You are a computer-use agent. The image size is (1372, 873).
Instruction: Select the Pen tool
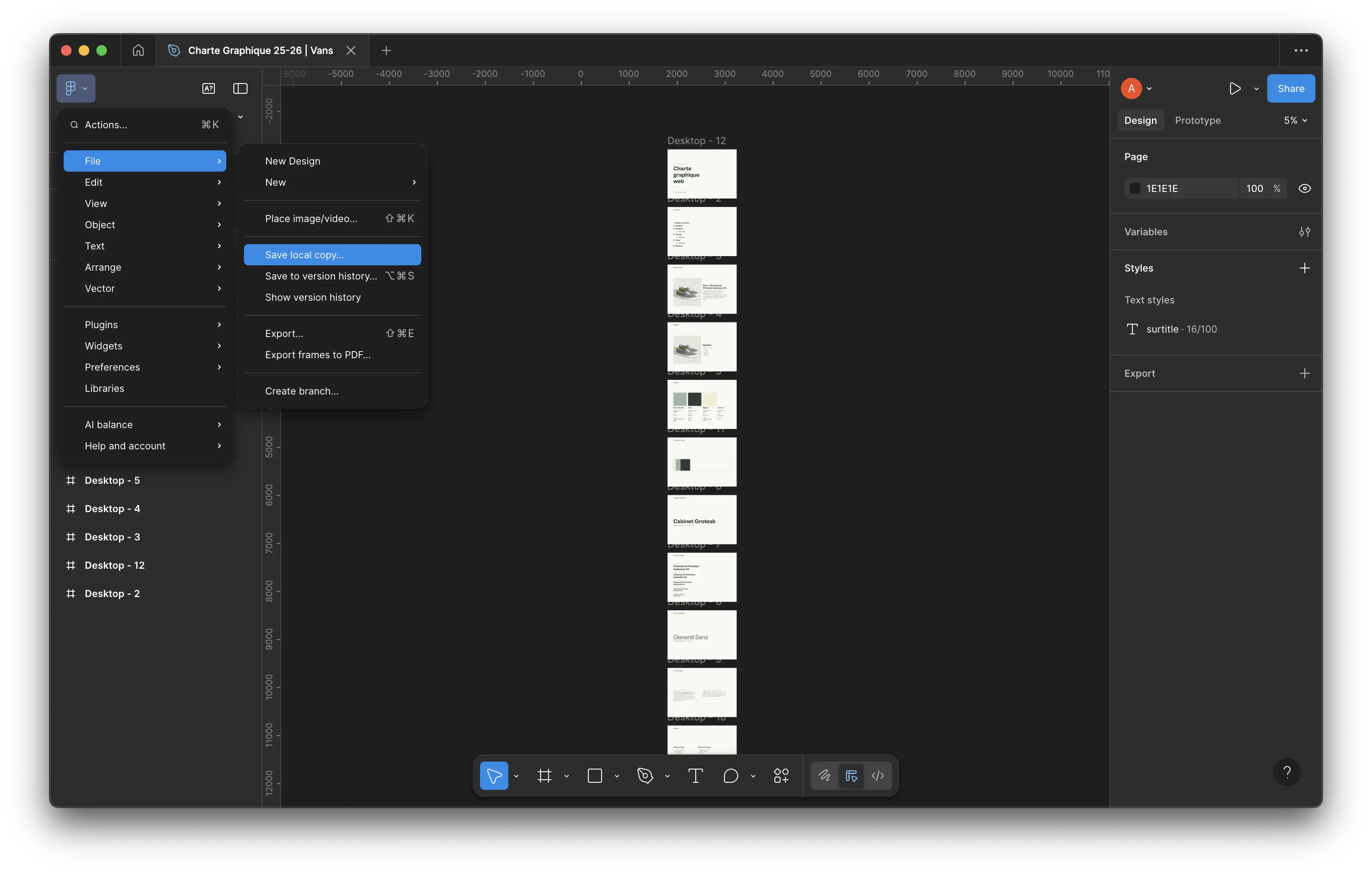pos(645,776)
